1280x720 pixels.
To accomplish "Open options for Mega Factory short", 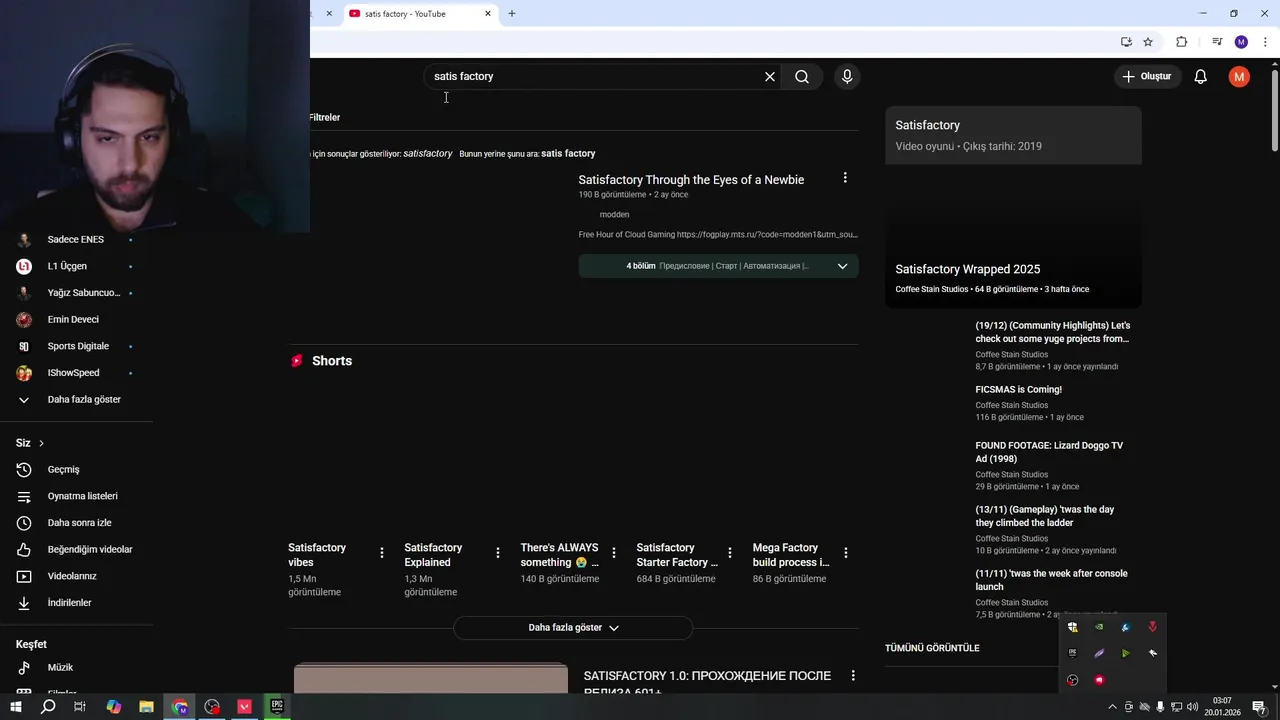I will click(845, 553).
